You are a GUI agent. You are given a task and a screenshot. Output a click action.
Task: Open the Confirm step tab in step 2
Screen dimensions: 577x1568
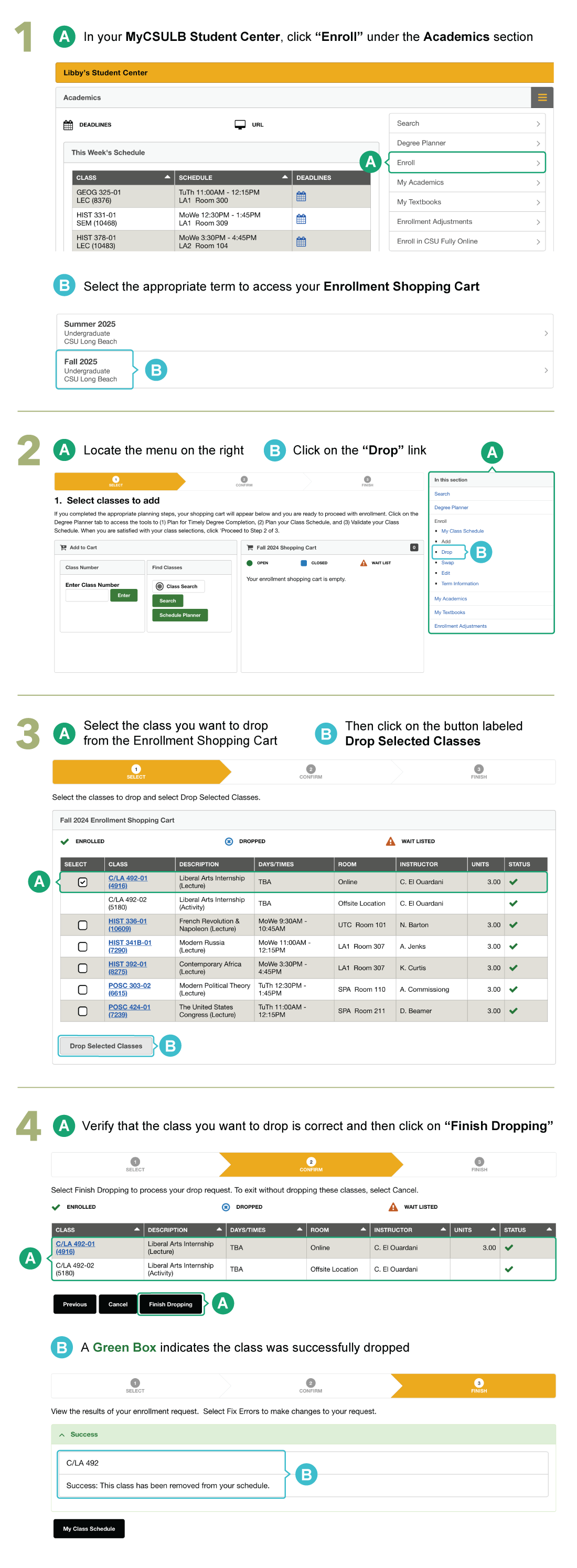(244, 481)
